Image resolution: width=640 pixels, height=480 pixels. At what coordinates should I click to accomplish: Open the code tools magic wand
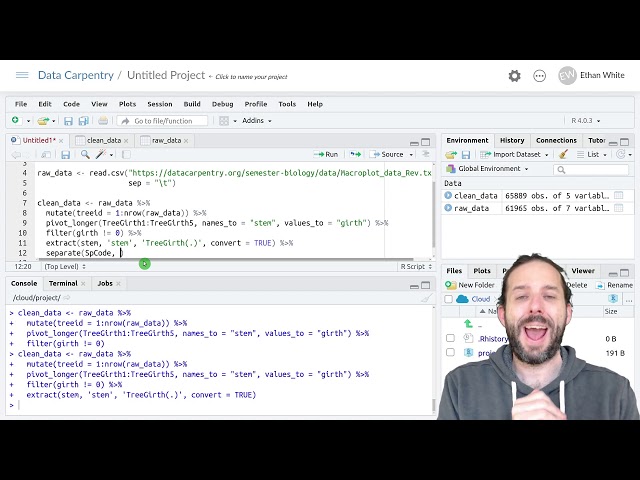tap(100, 154)
